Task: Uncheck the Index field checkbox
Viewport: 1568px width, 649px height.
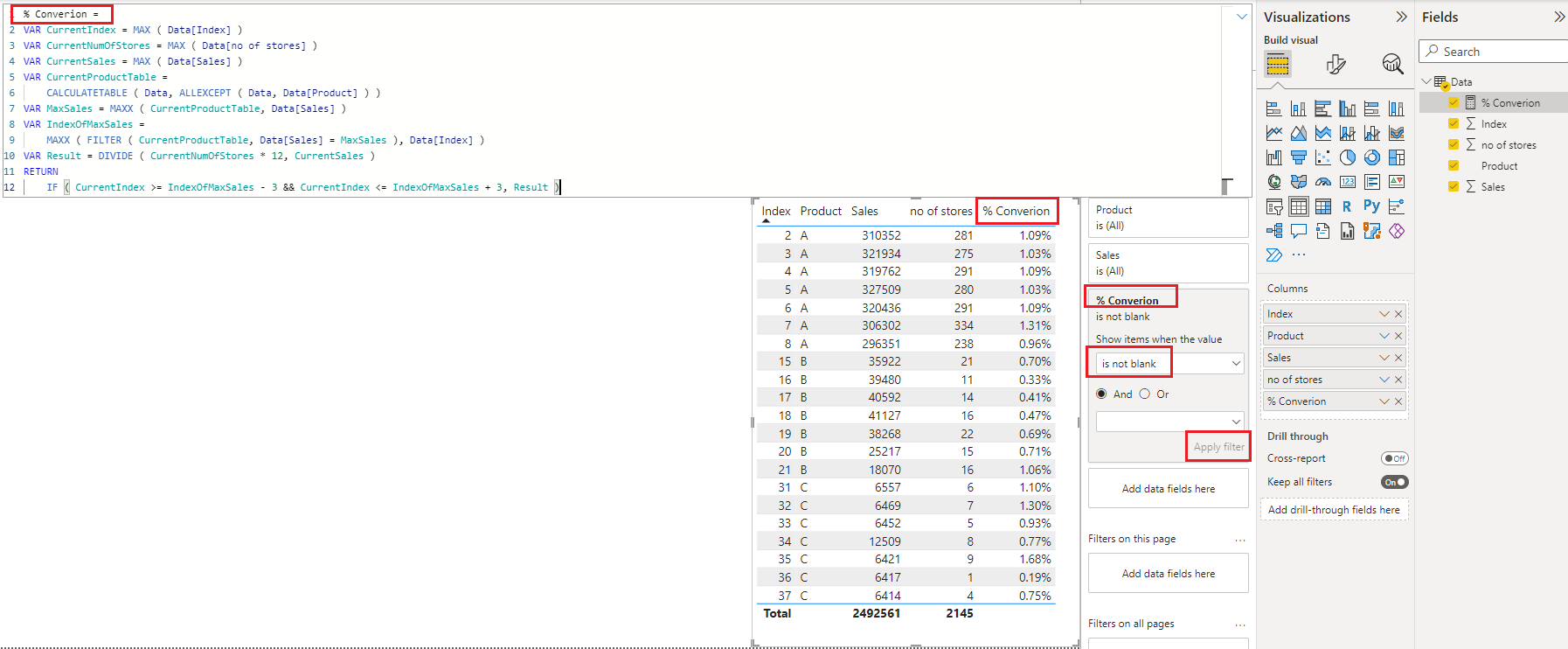Action: (1454, 124)
